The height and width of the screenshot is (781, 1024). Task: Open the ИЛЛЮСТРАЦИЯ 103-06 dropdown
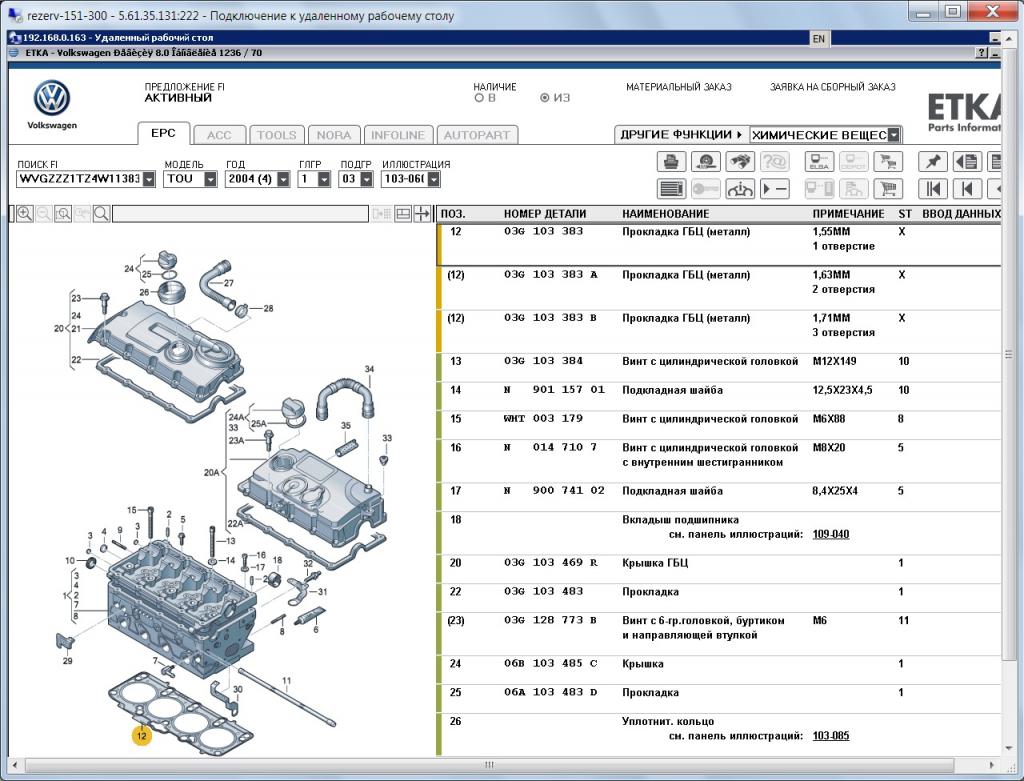pos(434,179)
